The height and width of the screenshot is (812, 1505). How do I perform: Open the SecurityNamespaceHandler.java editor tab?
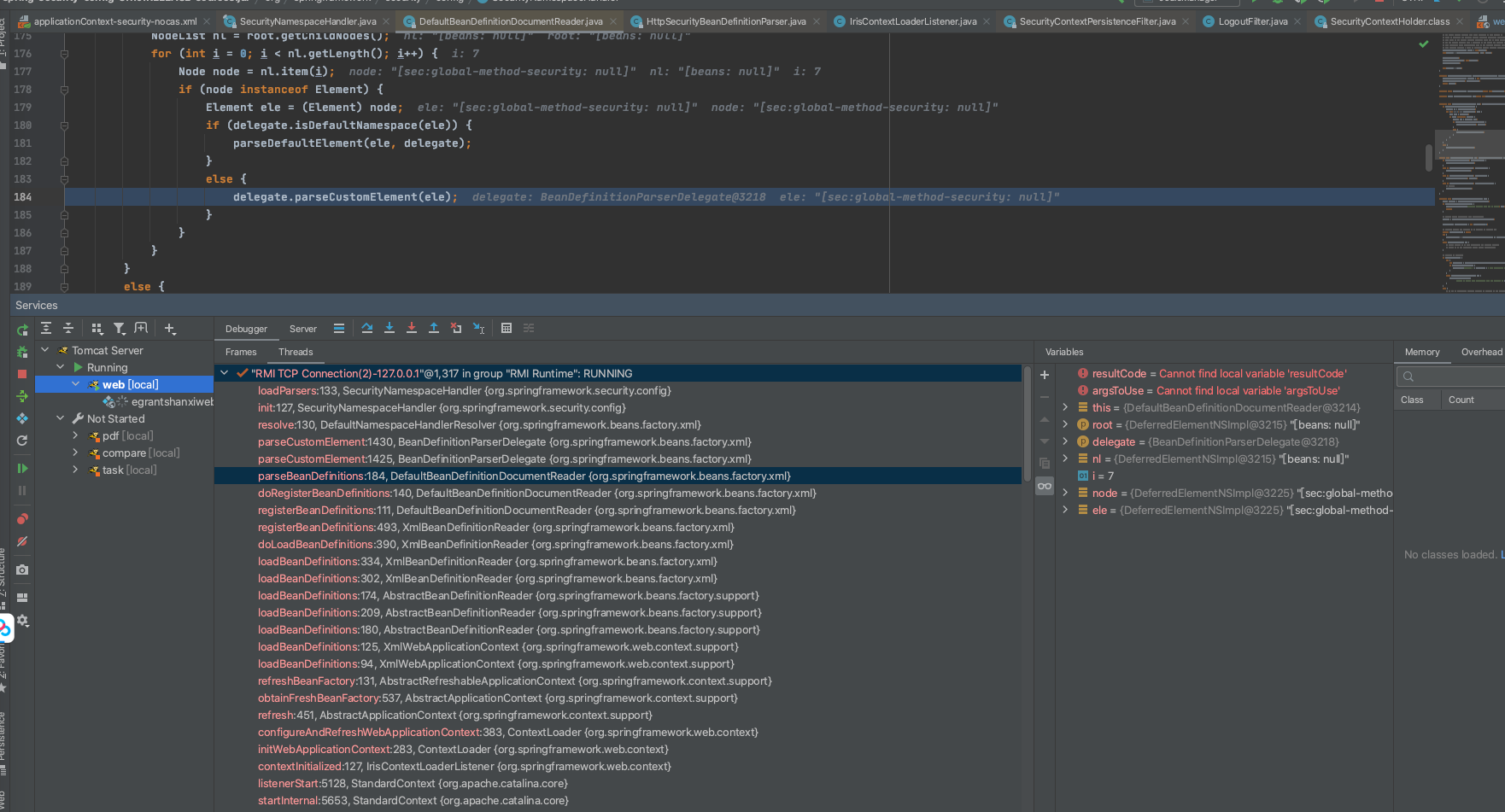click(307, 21)
